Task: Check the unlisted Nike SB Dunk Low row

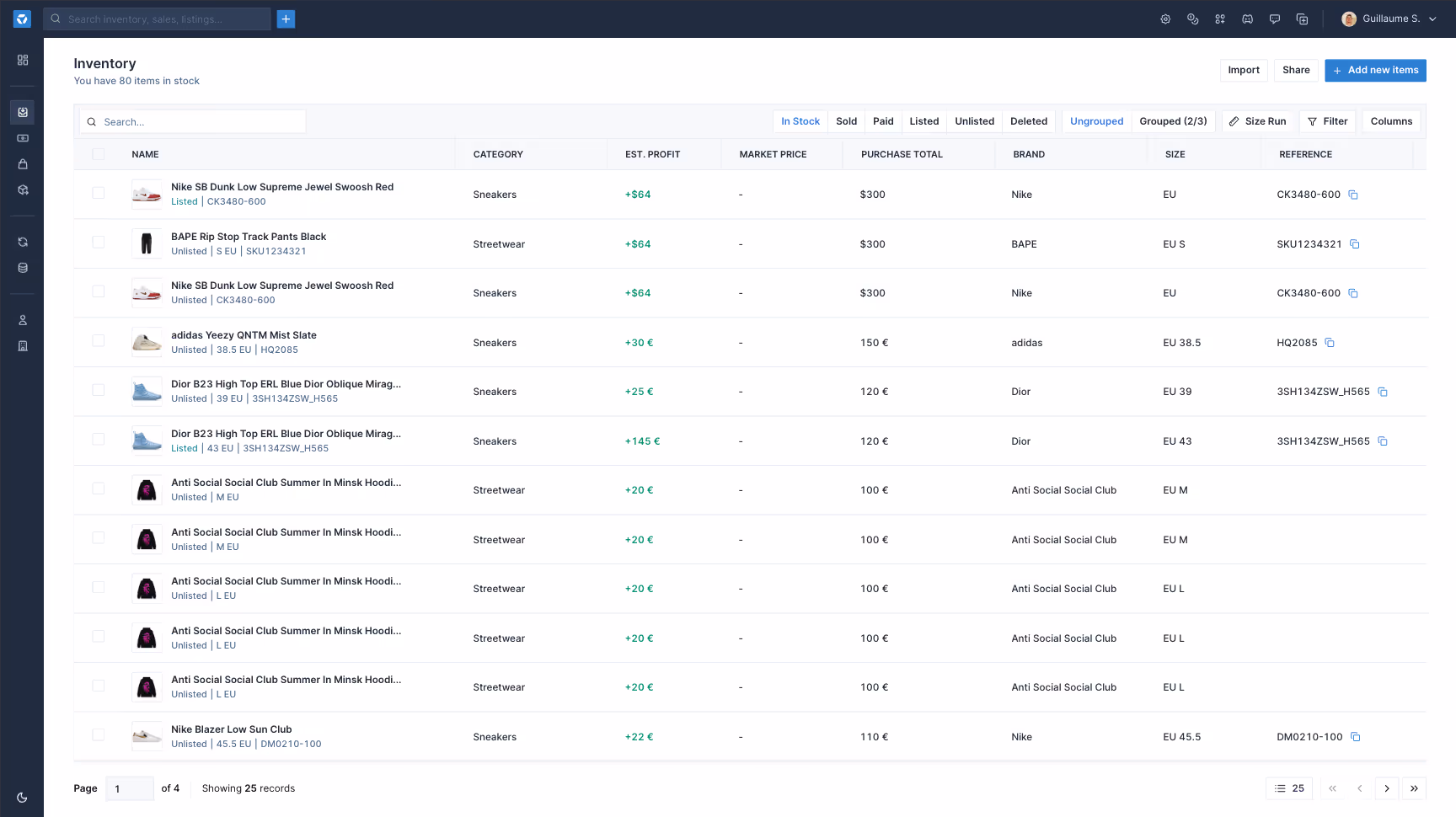Action: pos(99,291)
